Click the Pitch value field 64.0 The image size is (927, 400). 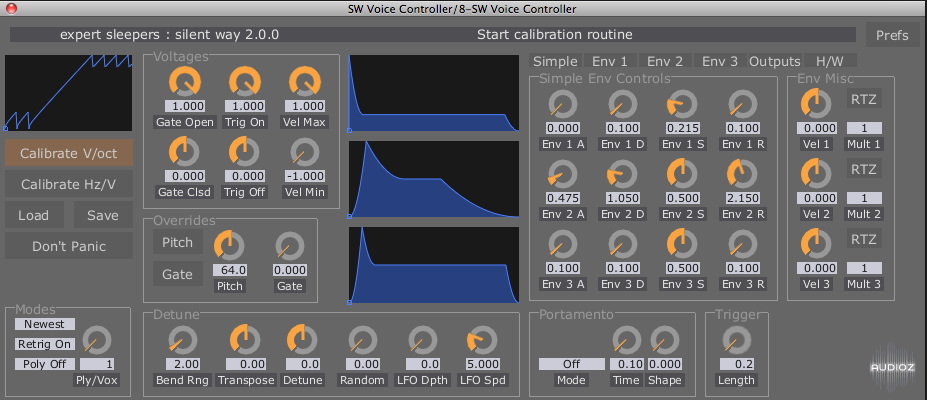tap(230, 270)
